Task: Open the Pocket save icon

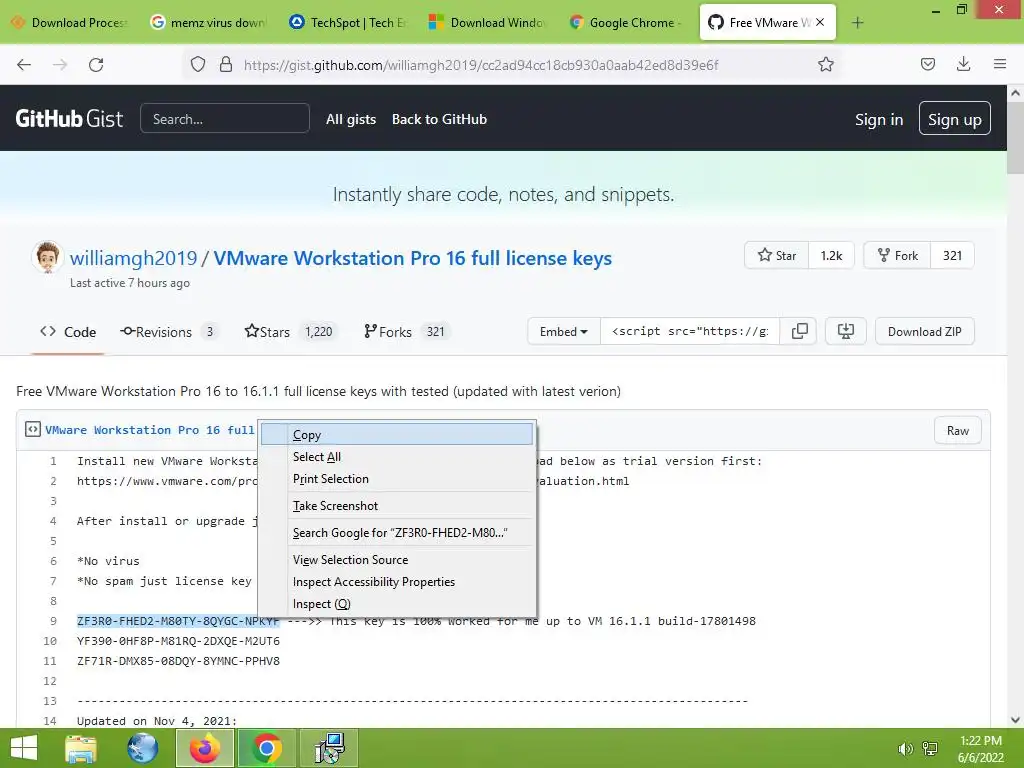Action: pos(927,64)
